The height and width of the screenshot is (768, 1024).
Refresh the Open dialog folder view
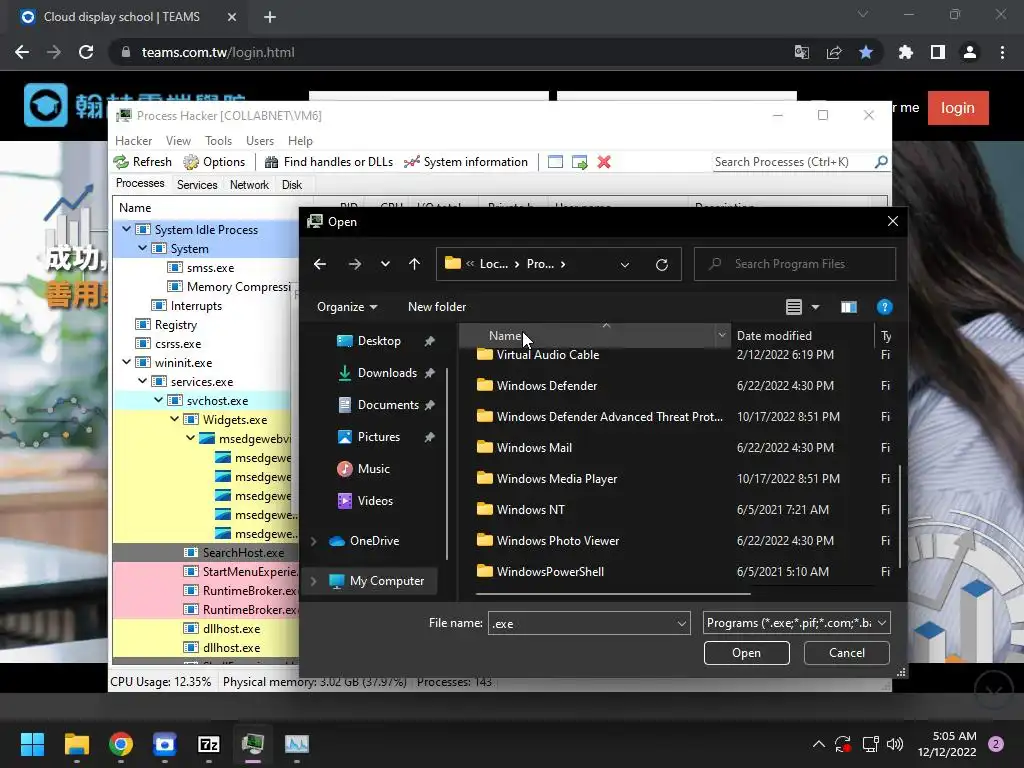[x=662, y=264]
